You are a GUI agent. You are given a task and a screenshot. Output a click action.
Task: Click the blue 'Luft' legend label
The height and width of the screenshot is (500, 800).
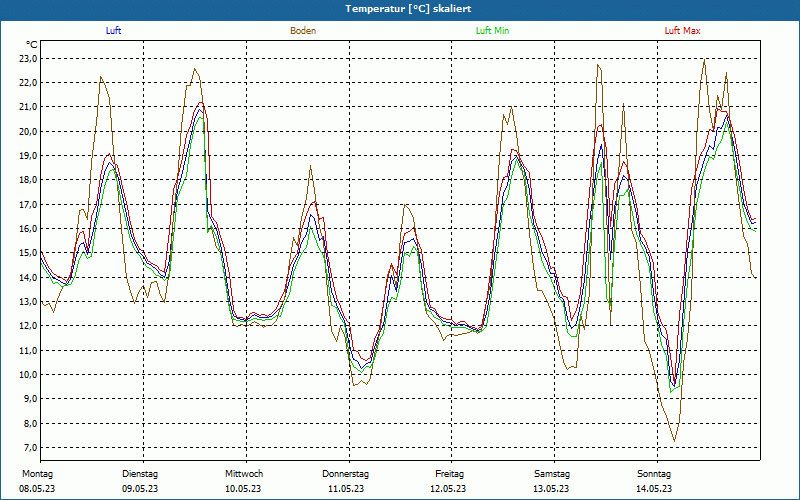coord(113,31)
